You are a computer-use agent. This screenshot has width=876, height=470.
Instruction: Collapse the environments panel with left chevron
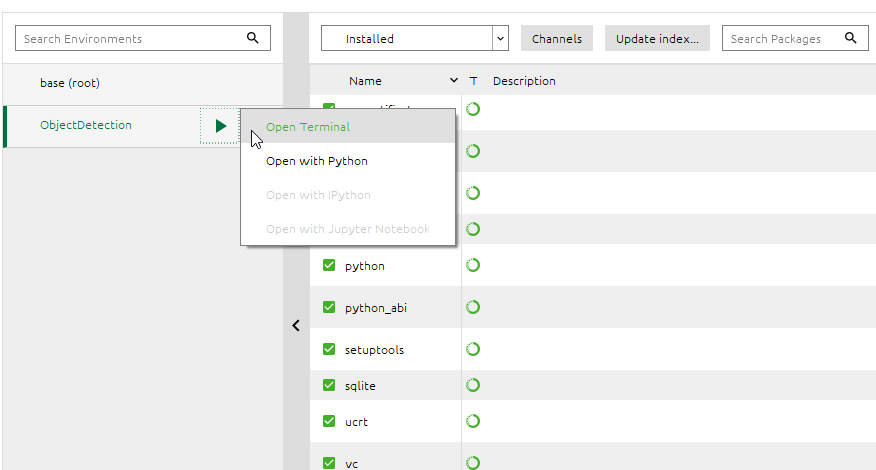(x=296, y=326)
